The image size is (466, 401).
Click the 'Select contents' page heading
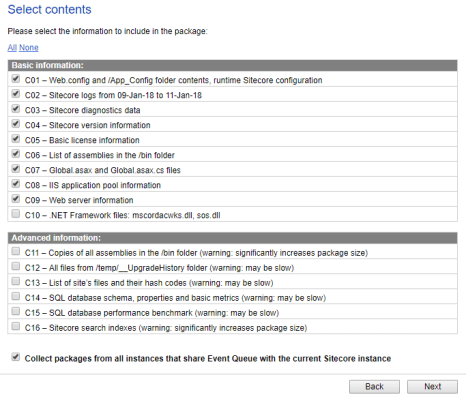49,10
